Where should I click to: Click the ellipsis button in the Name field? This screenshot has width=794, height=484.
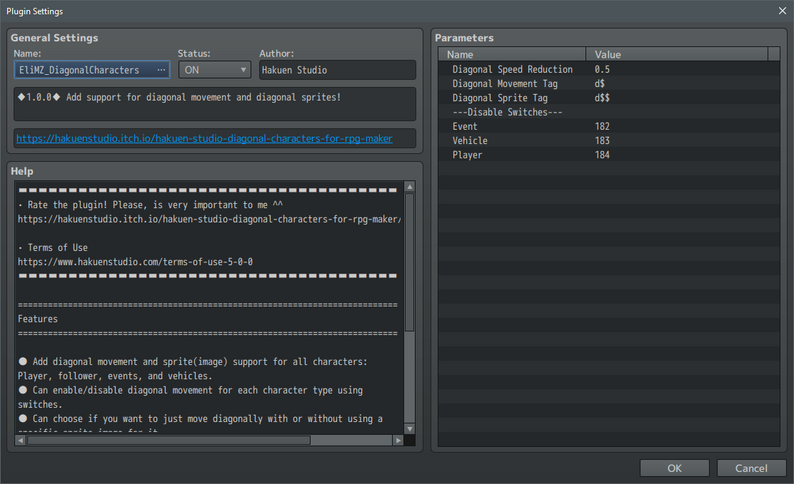click(x=161, y=70)
